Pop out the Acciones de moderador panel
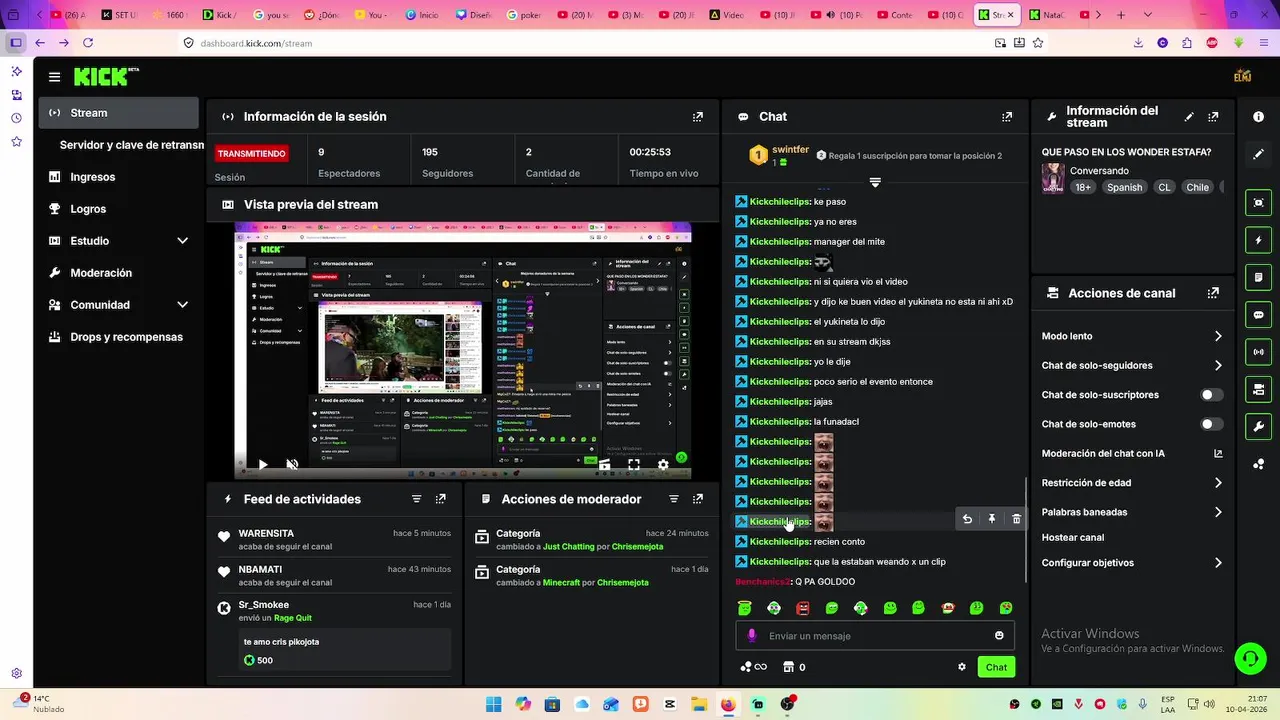 [x=697, y=499]
